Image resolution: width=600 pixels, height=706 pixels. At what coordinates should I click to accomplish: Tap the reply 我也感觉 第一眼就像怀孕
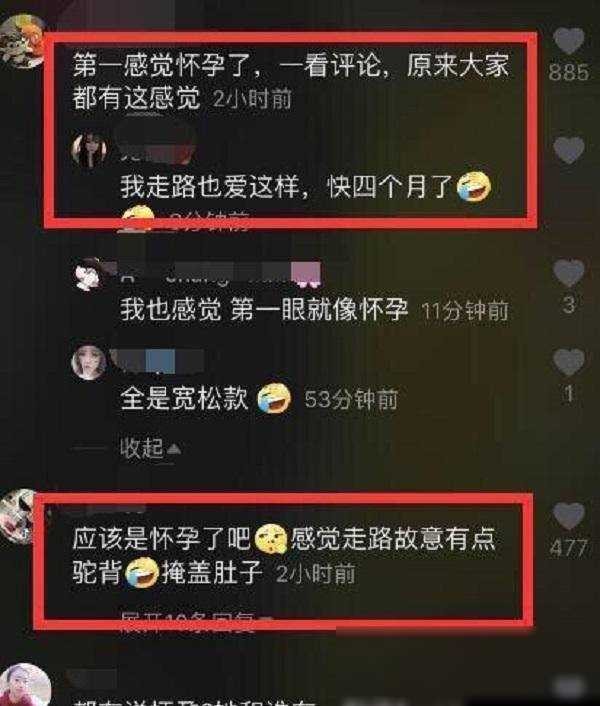[x=264, y=310]
